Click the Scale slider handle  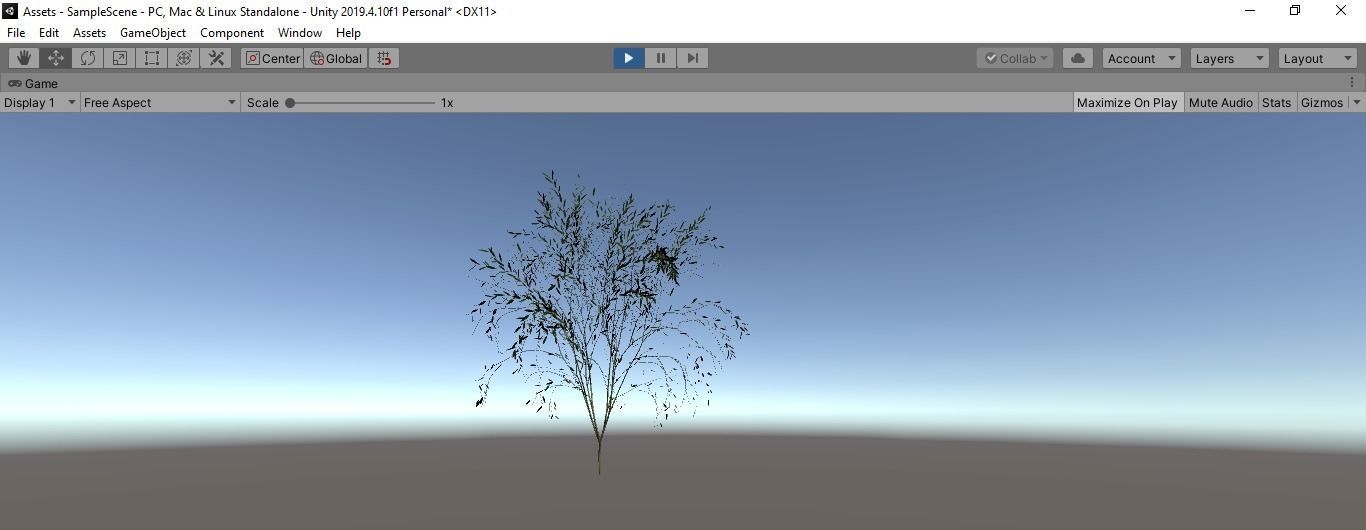pyautogui.click(x=290, y=102)
